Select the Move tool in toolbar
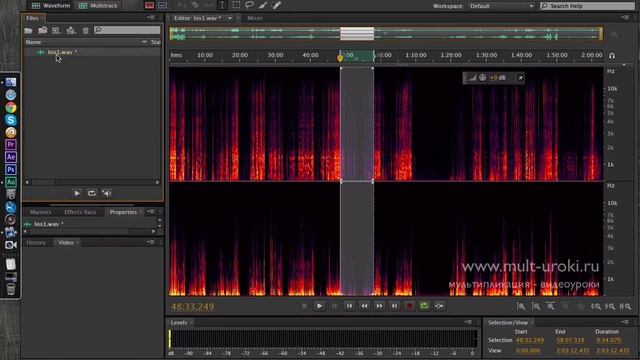The width and height of the screenshot is (640, 360). coord(182,5)
